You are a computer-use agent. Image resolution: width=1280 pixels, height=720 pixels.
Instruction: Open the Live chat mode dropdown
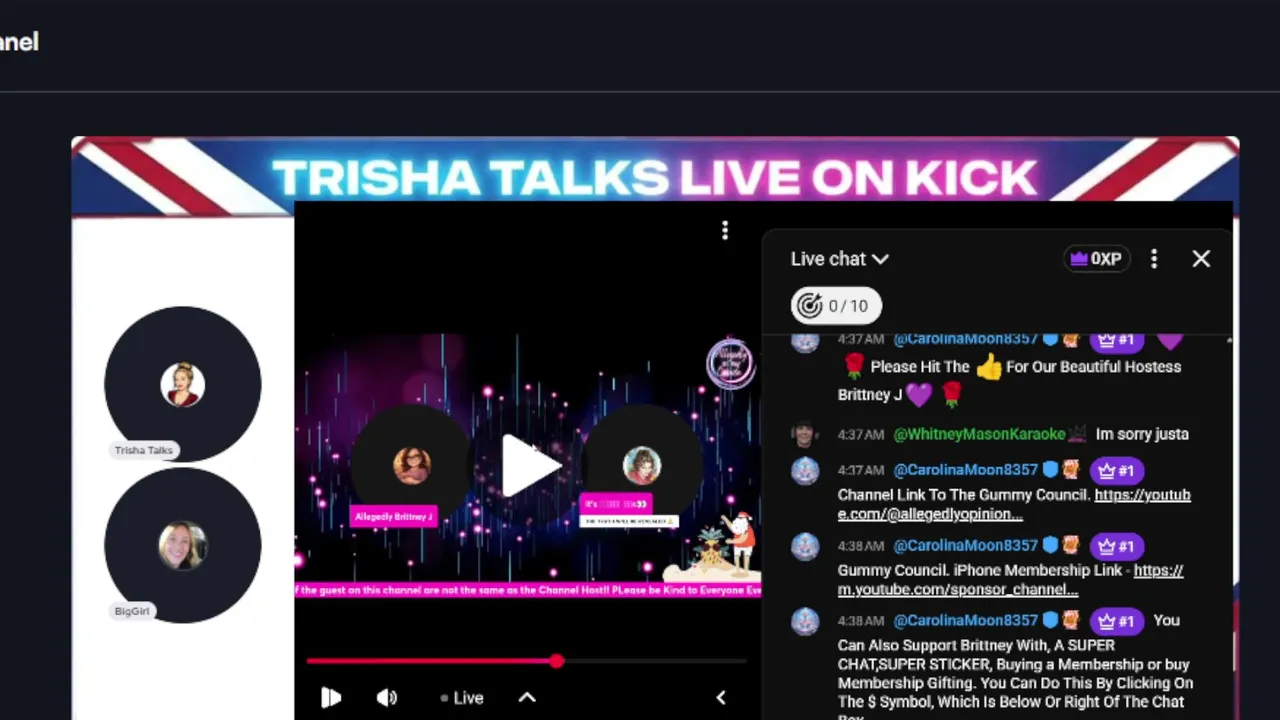[839, 259]
